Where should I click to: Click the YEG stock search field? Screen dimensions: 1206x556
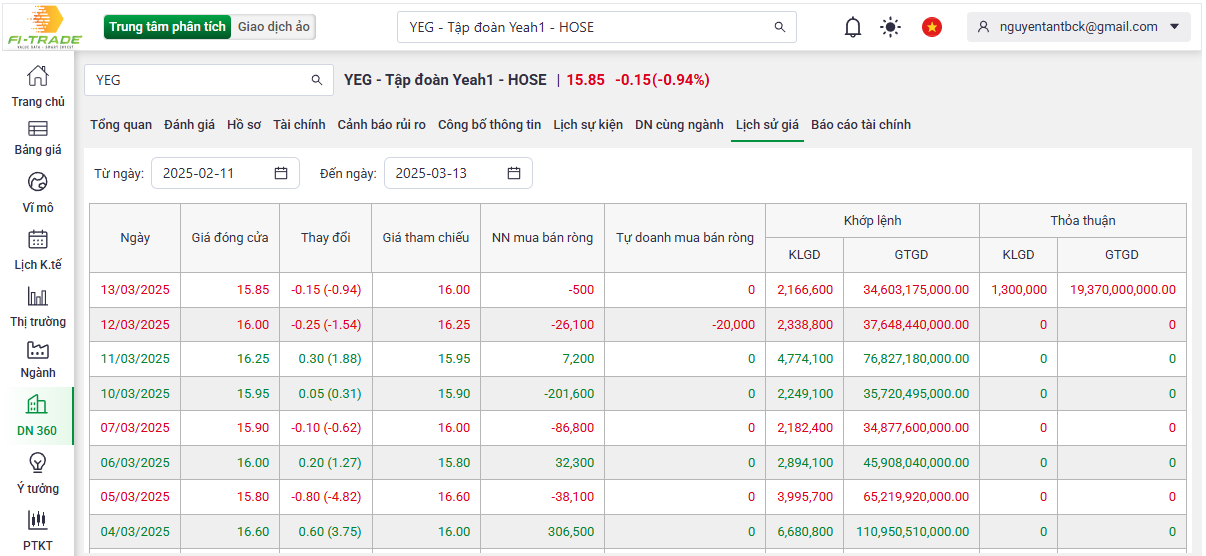point(200,80)
